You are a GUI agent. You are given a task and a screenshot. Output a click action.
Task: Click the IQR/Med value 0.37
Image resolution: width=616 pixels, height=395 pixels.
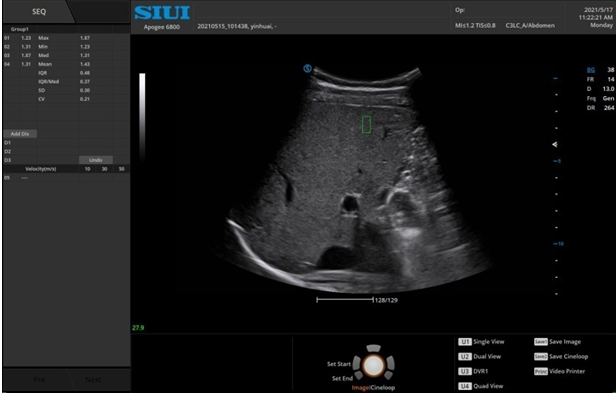click(85, 81)
